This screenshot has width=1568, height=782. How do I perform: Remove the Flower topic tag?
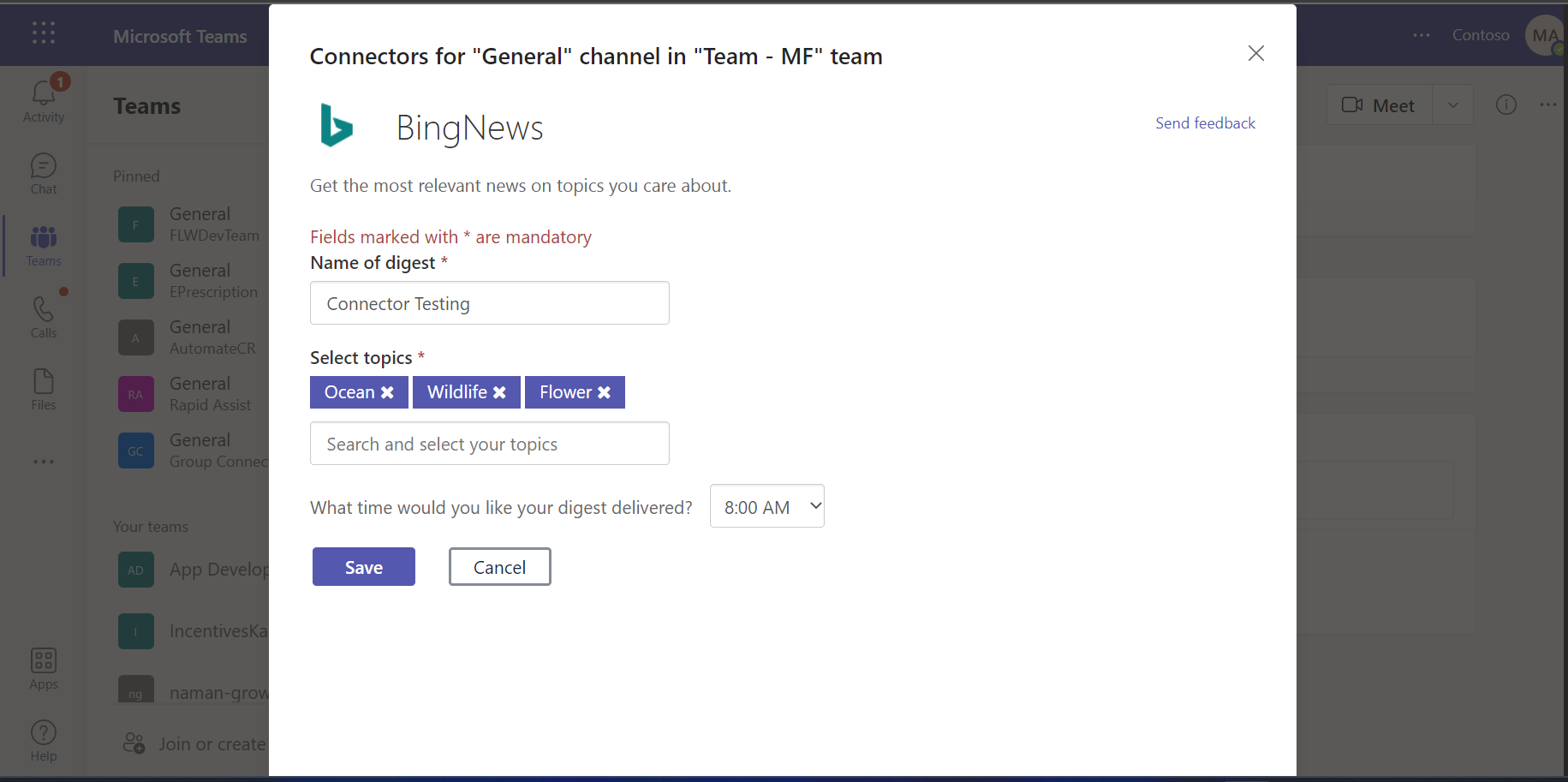604,392
